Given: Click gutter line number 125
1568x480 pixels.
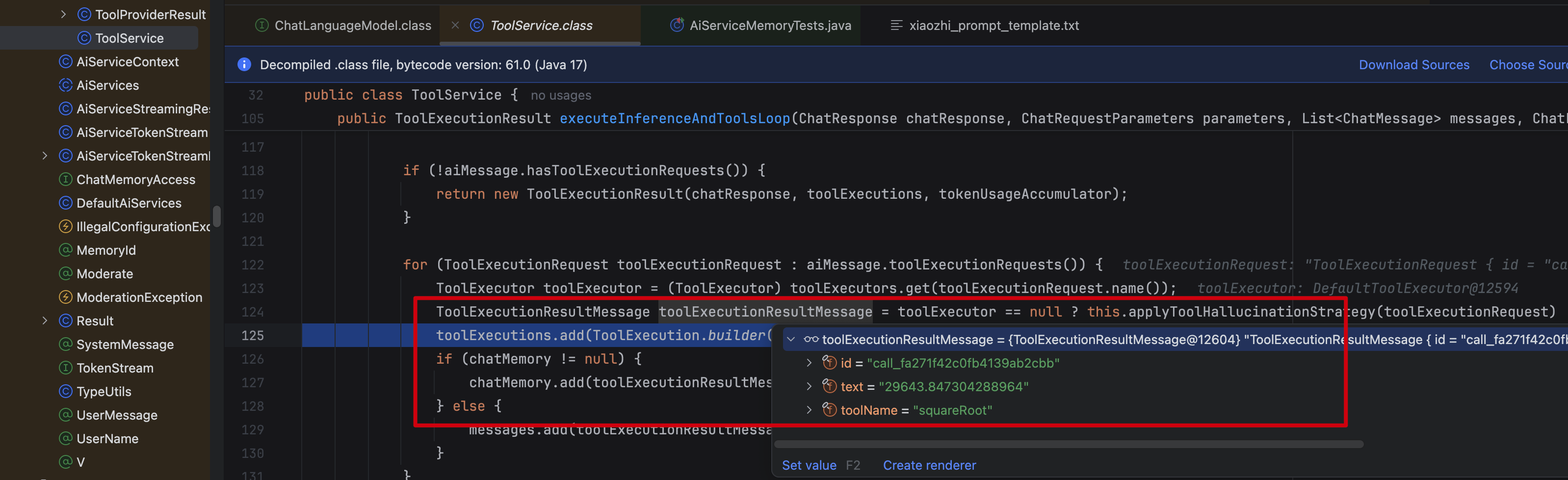Looking at the screenshot, I should click(x=253, y=336).
